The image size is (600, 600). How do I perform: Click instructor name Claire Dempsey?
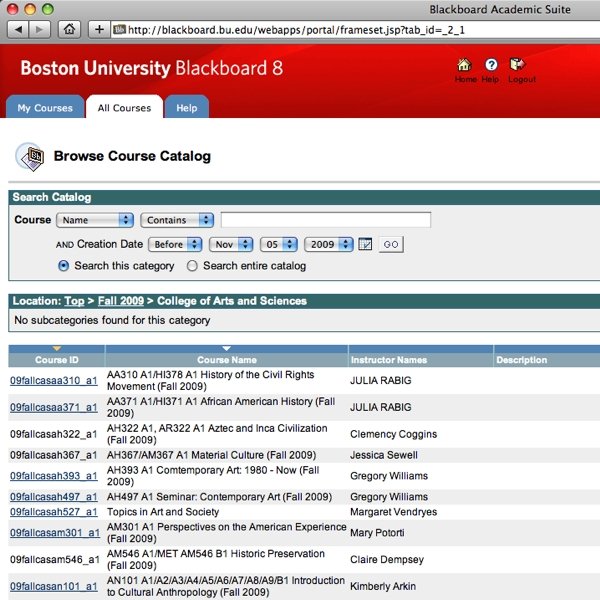pyautogui.click(x=387, y=559)
